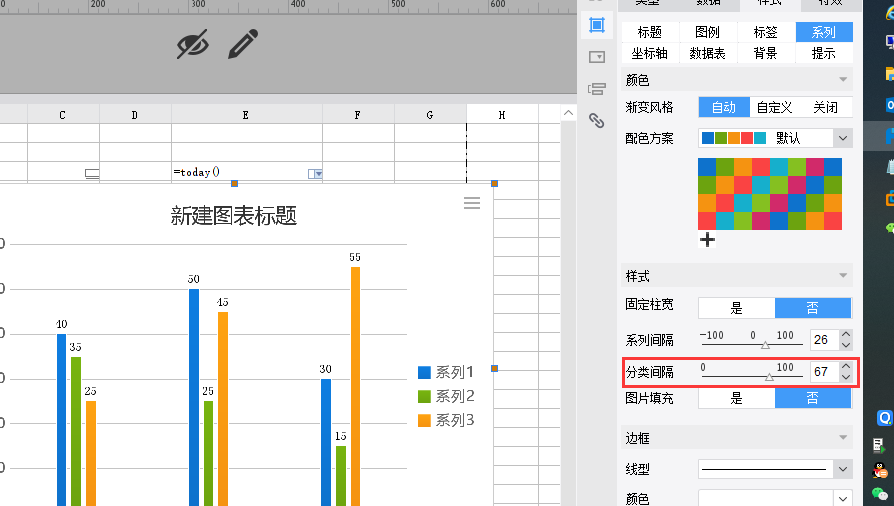This screenshot has width=894, height=506.
Task: Set 图片填充 to 是
Action: 736,398
